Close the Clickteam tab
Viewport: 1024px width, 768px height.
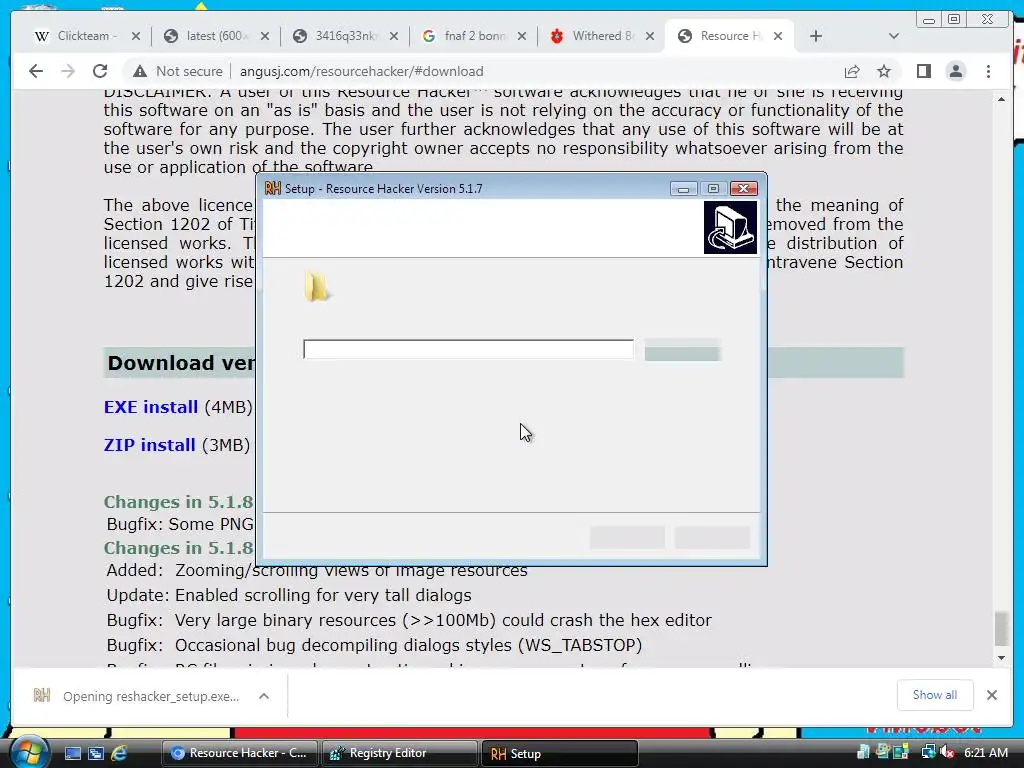coord(136,36)
